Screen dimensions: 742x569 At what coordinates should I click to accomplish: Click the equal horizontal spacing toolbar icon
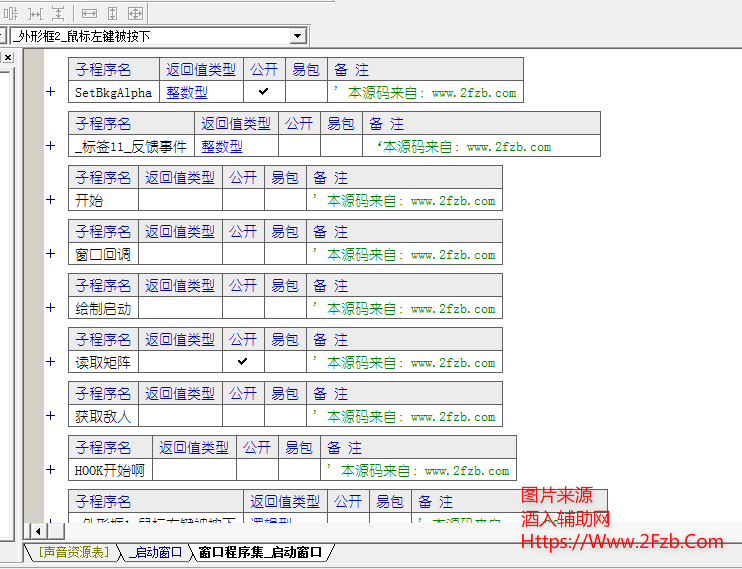pos(35,13)
